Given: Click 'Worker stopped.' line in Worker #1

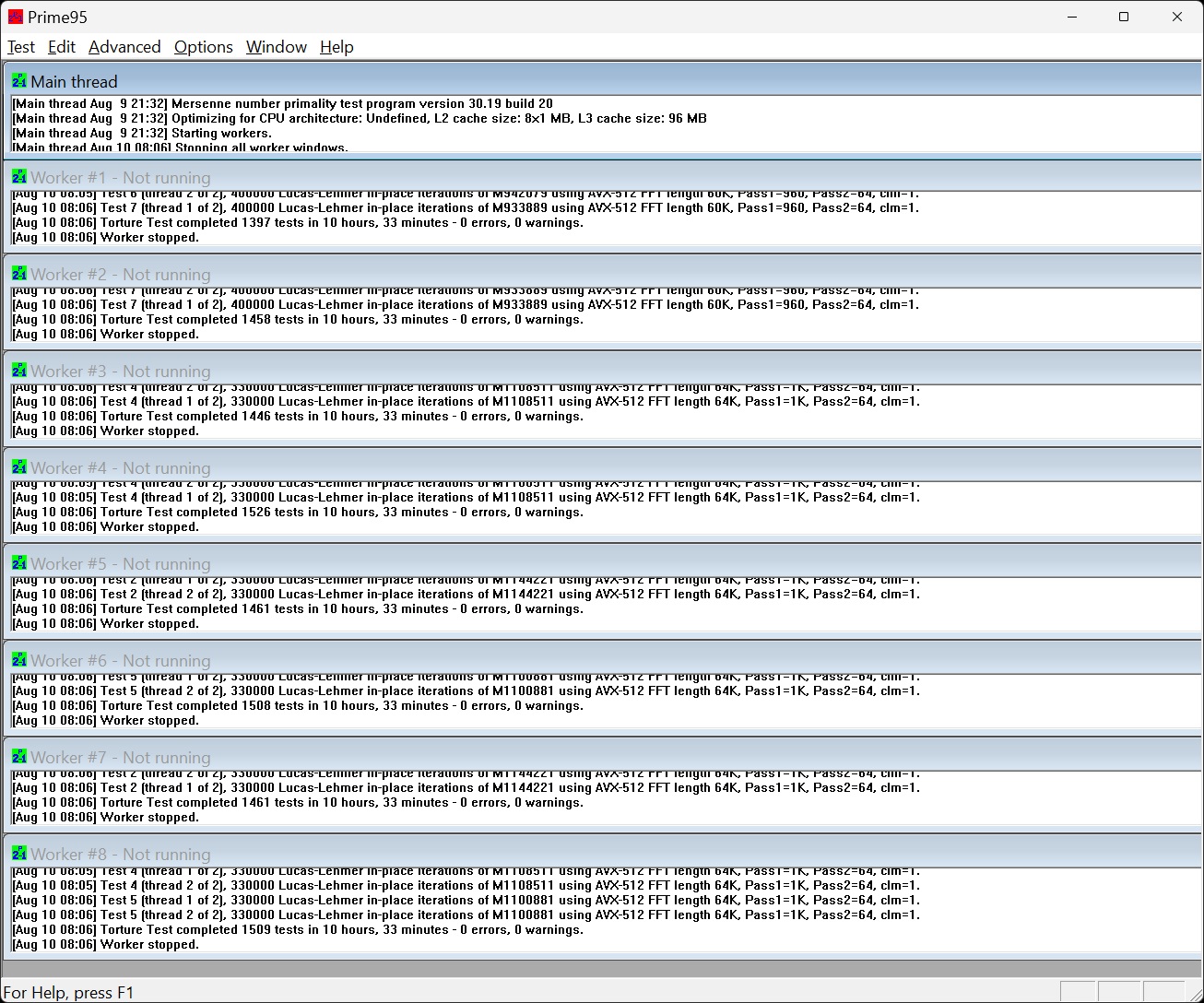Looking at the screenshot, I should tap(106, 237).
